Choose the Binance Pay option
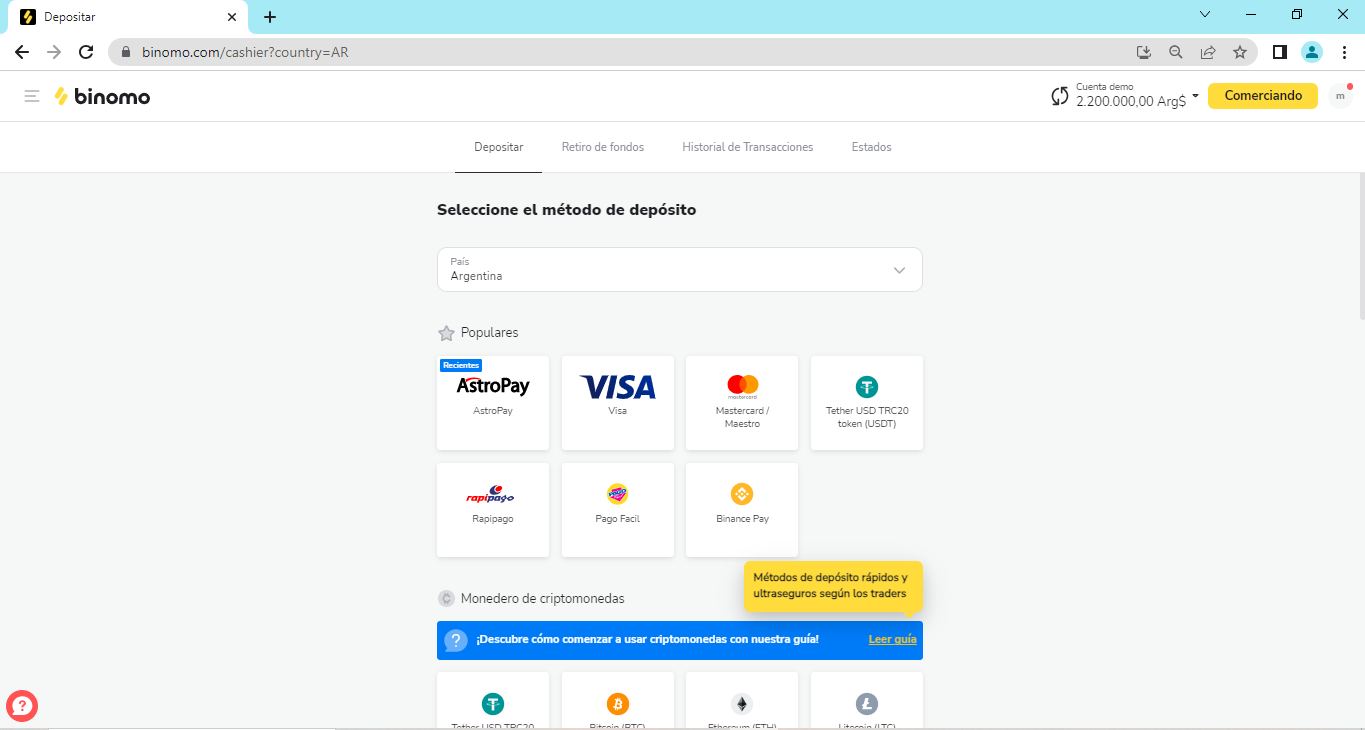 click(742, 510)
